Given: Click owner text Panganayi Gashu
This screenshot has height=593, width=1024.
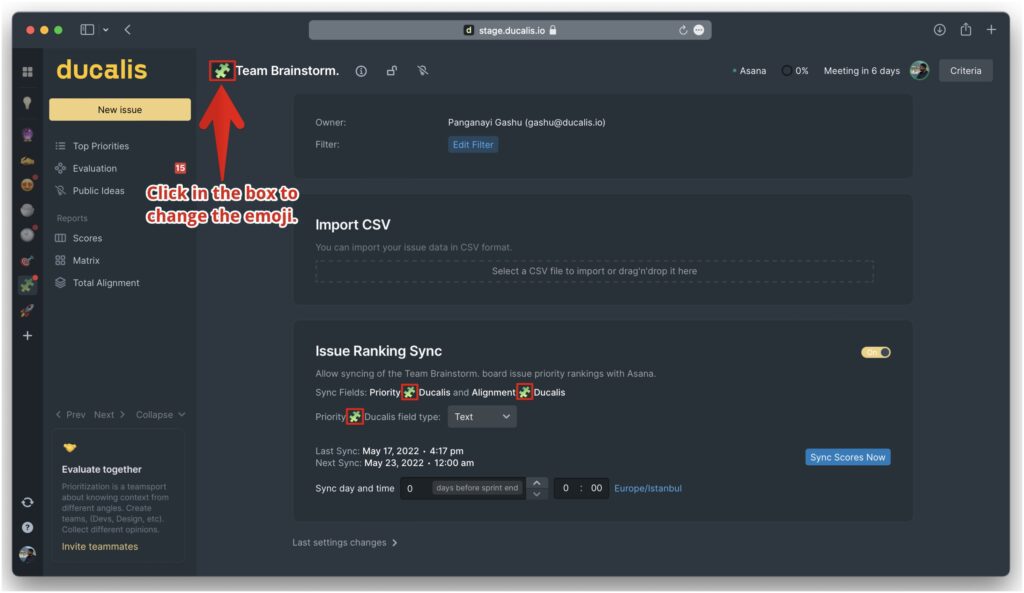Looking at the screenshot, I should (526, 123).
